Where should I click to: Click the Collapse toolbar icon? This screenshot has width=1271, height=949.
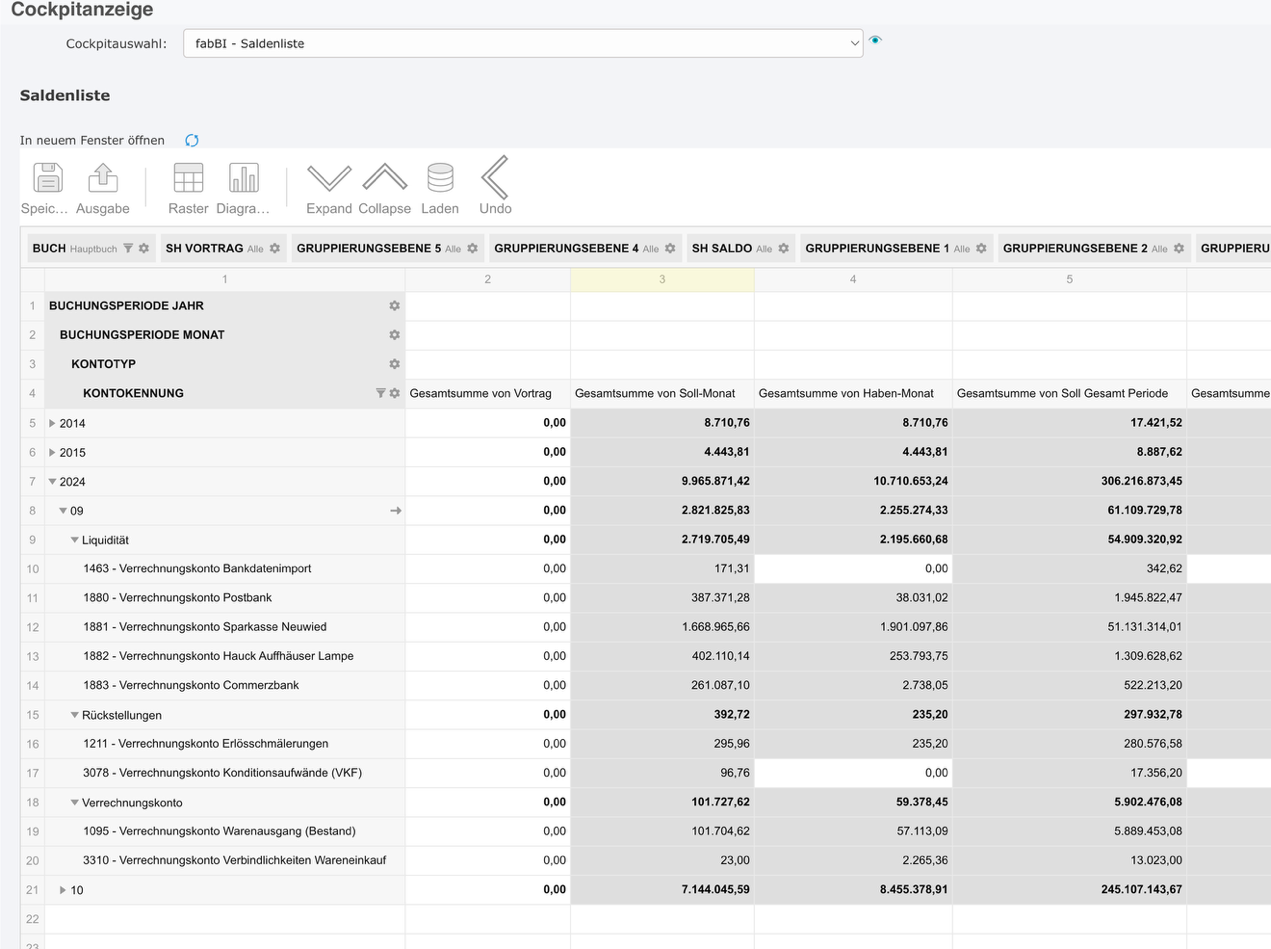[384, 178]
